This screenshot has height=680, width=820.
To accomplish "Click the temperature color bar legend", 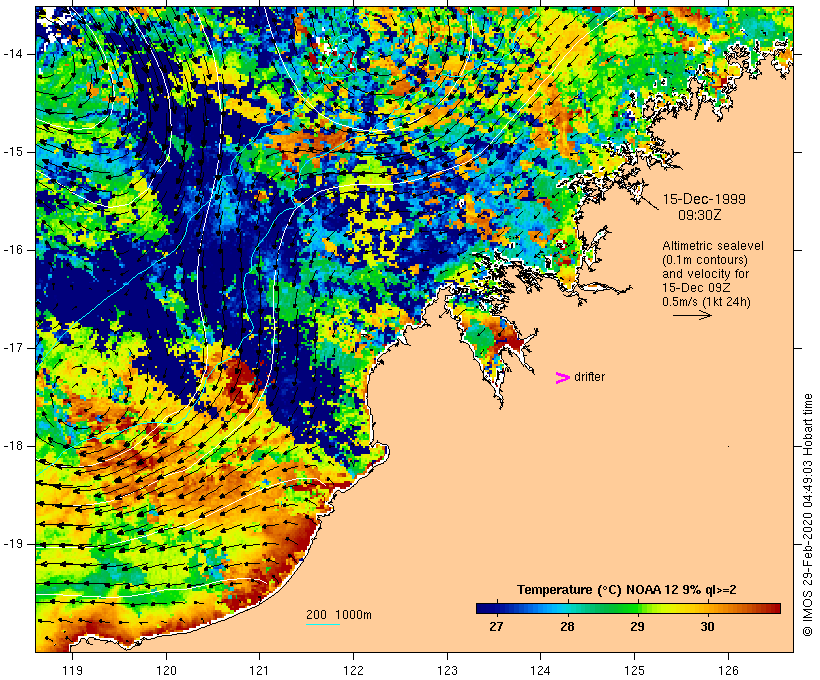I will (628, 608).
